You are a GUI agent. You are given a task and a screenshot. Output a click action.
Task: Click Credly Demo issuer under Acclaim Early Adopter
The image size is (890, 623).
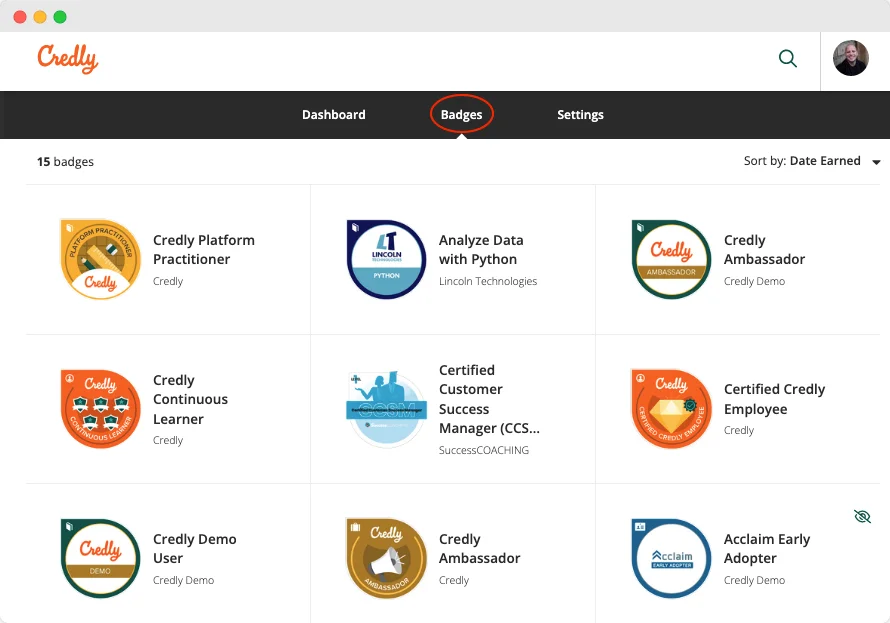pos(754,580)
